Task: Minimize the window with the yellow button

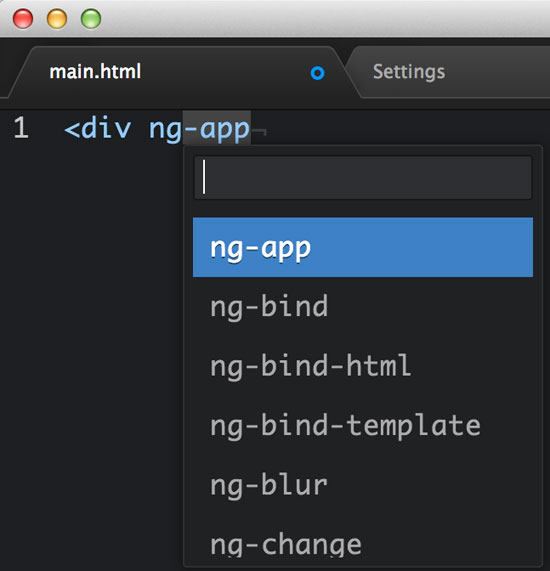Action: [x=57, y=19]
